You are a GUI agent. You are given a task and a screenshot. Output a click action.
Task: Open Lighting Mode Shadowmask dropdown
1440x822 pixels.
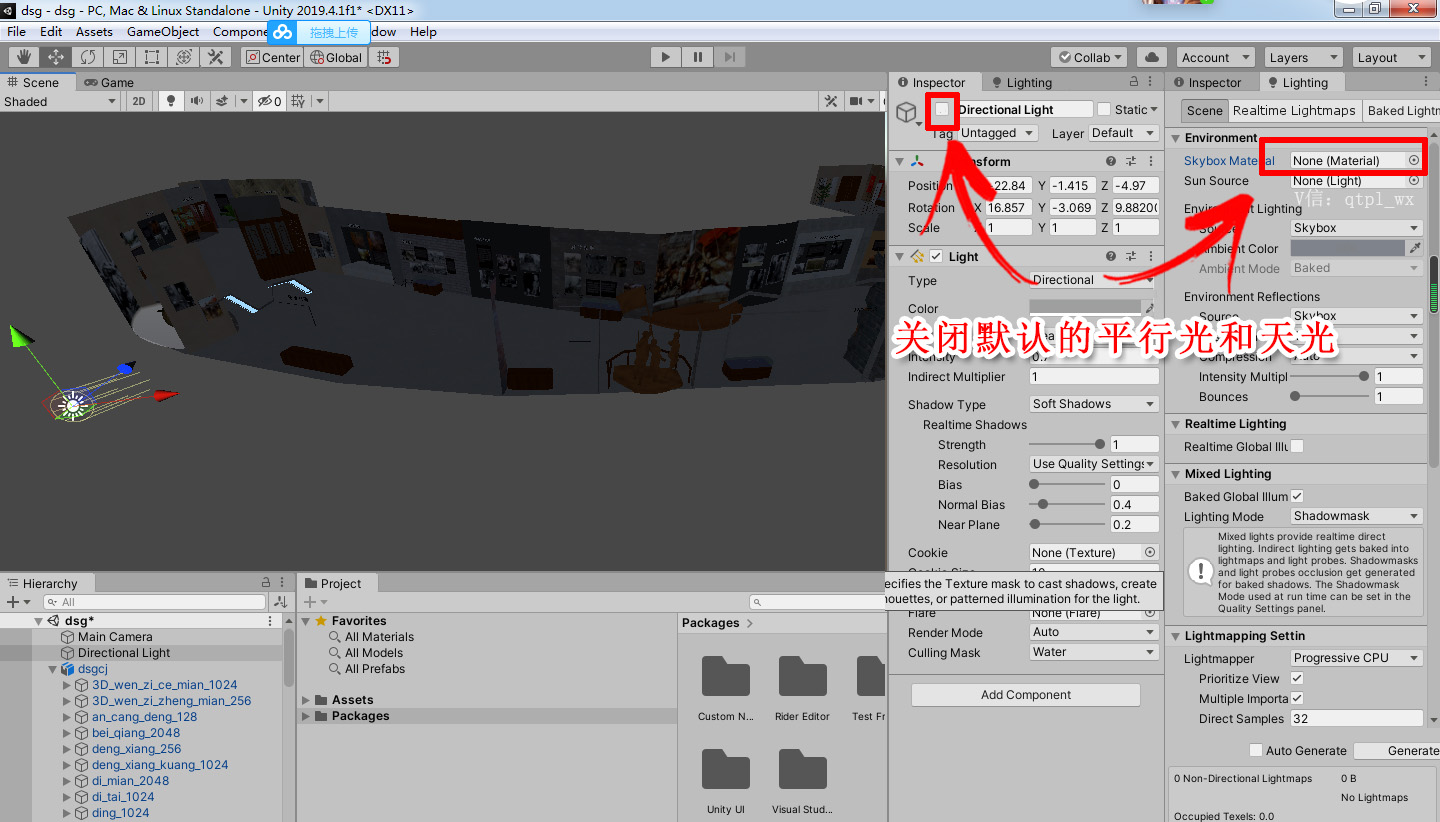[1356, 516]
